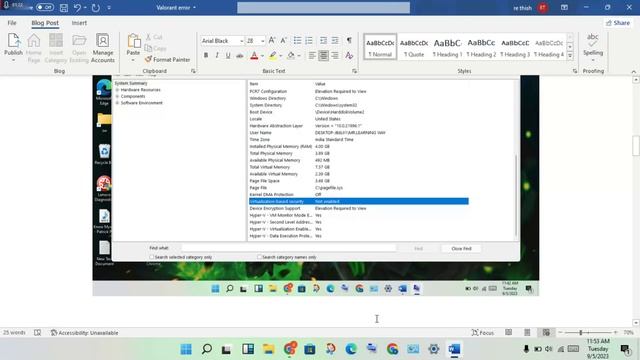Apply strikethrough formatting
640x360 pixels.
tap(240, 55)
